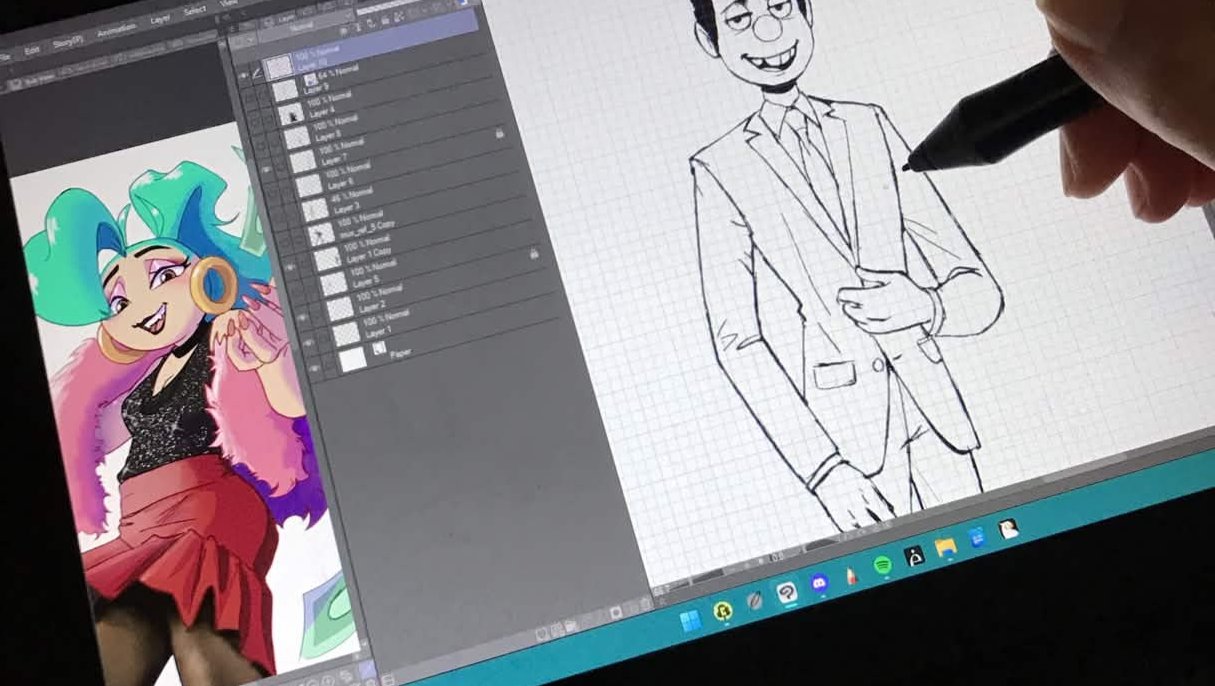Toggle visibility of Layer 2
The height and width of the screenshot is (686, 1215).
point(303,317)
